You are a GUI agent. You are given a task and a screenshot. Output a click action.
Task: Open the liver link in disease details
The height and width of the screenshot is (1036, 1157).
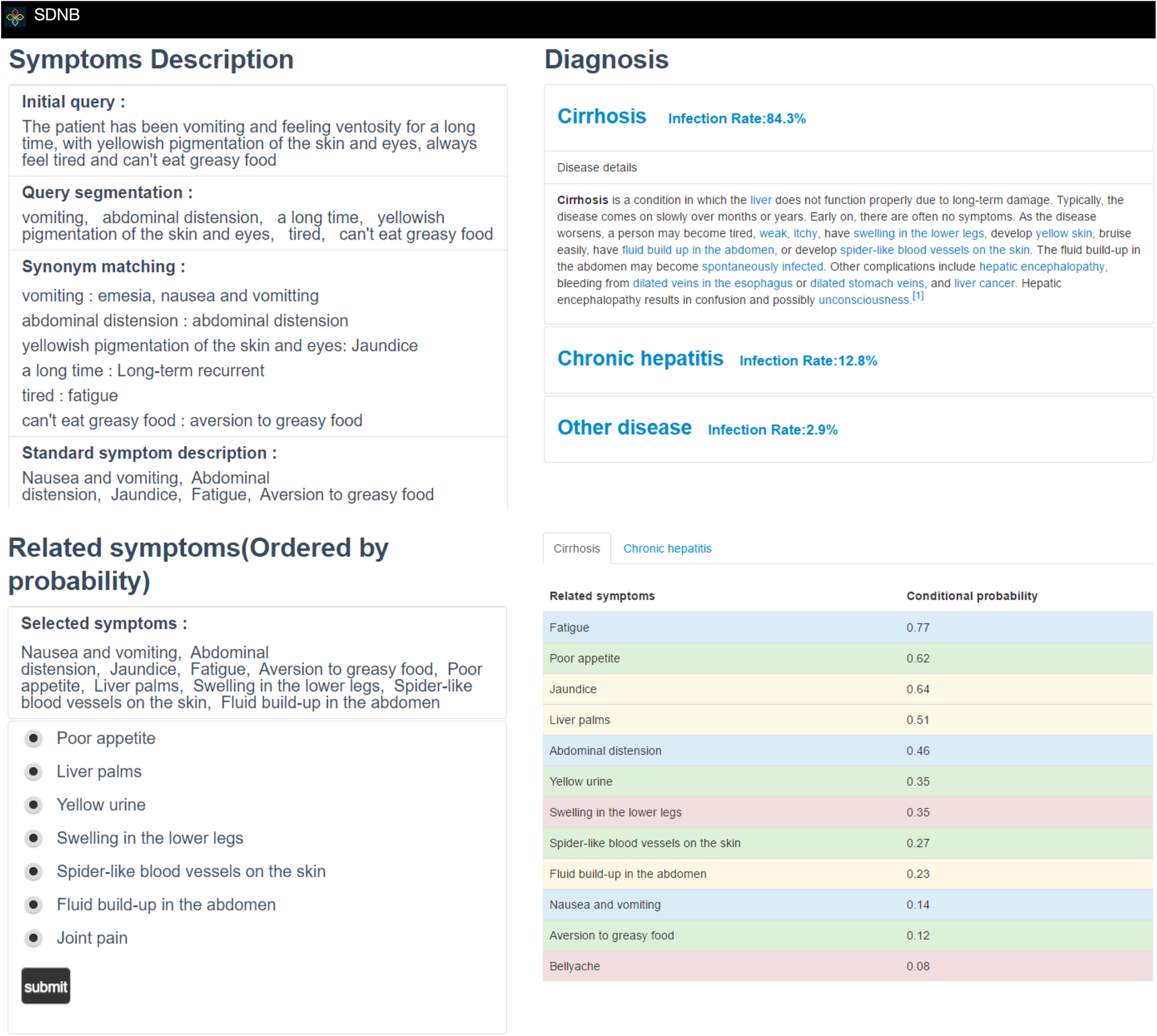(x=760, y=200)
